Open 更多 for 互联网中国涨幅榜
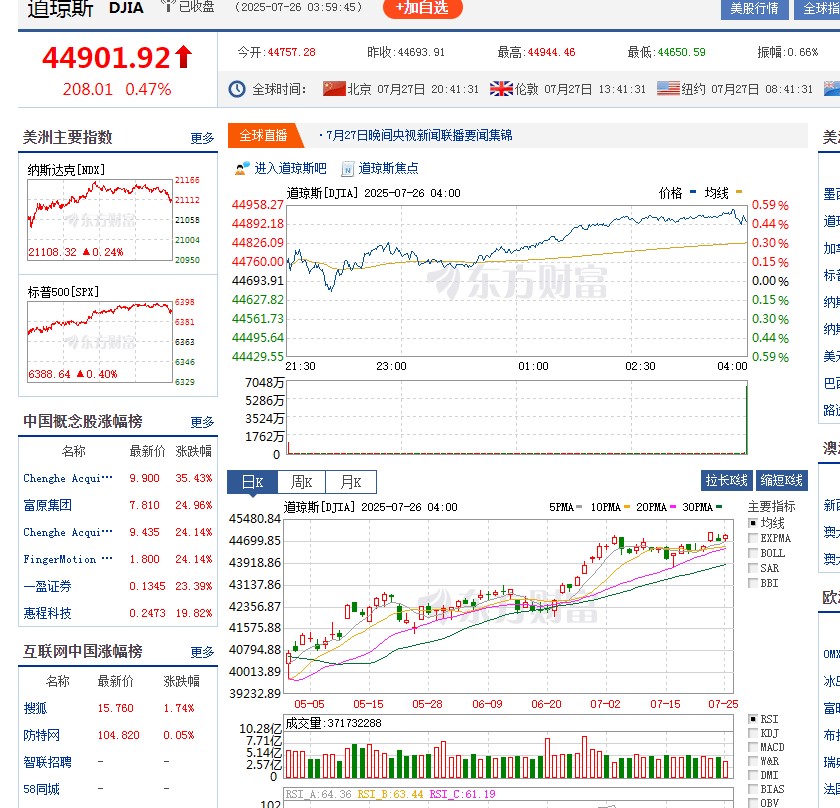The image size is (840, 808). pyautogui.click(x=202, y=652)
